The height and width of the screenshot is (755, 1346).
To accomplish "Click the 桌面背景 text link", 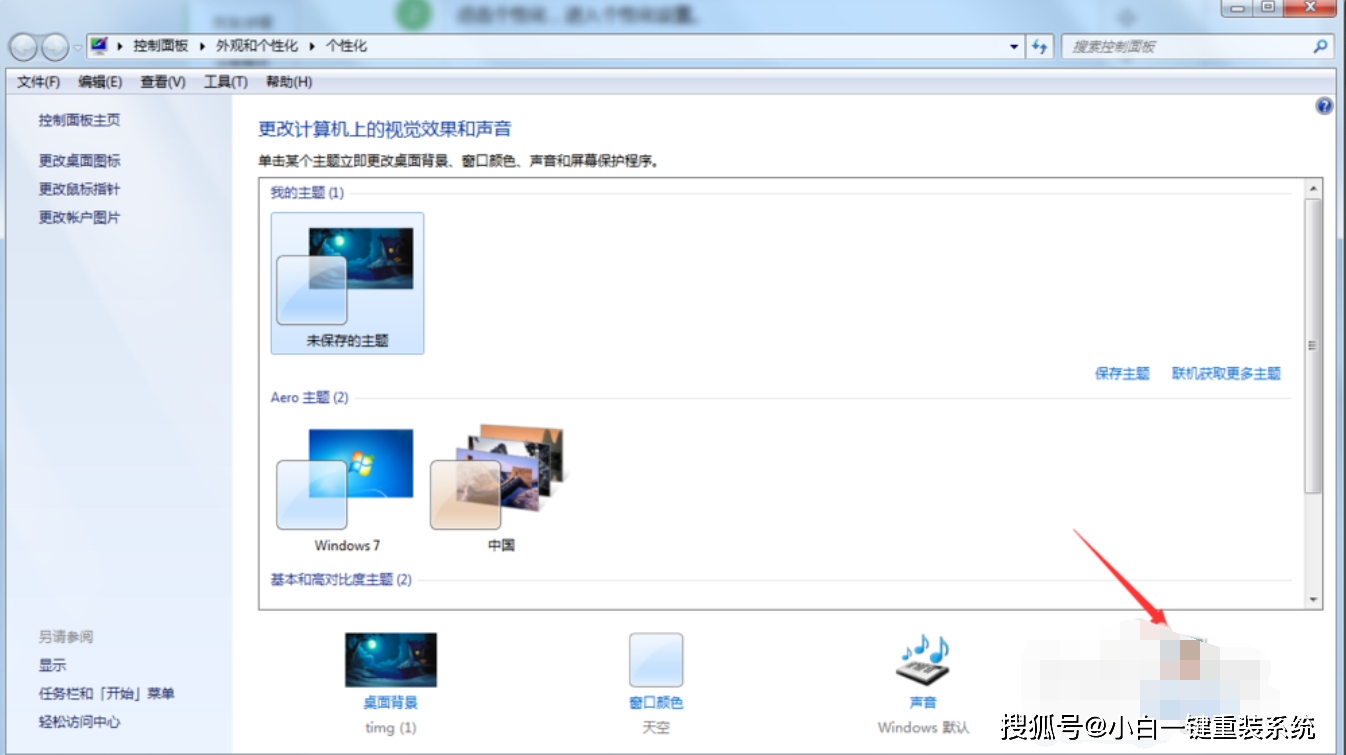I will 390,703.
